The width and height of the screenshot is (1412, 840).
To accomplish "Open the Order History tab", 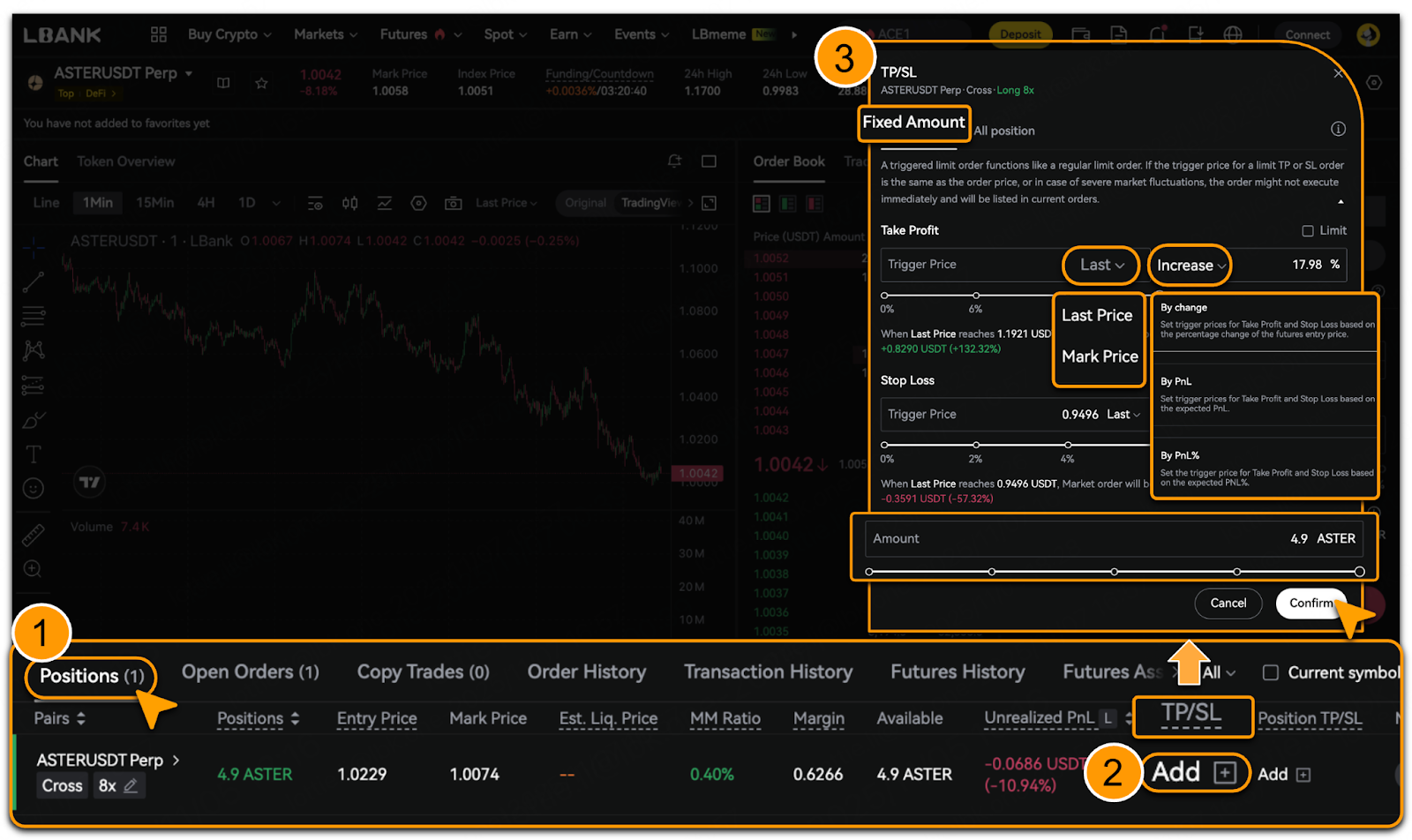I will tap(586, 672).
